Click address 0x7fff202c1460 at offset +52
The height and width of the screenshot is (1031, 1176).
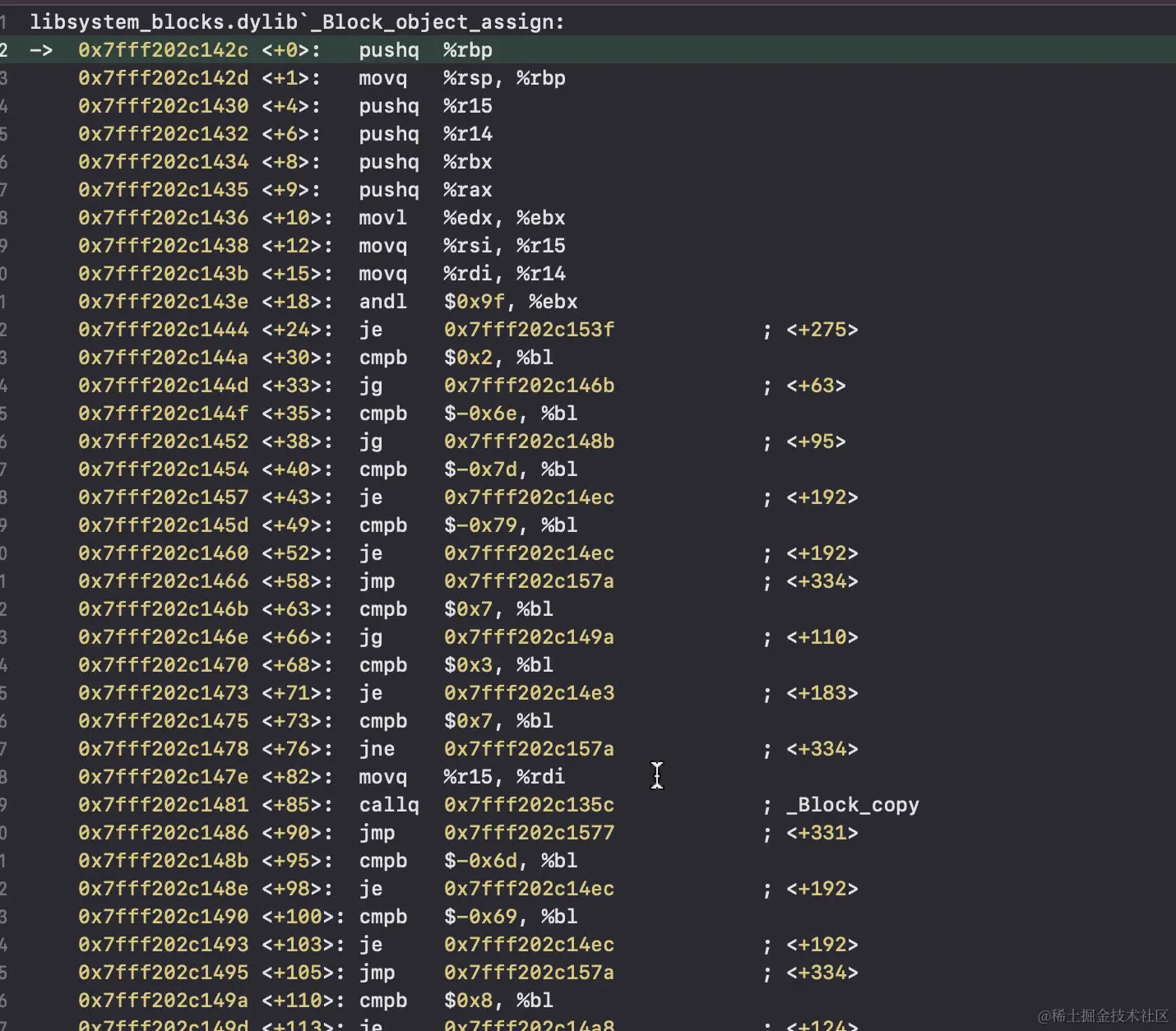tap(163, 553)
